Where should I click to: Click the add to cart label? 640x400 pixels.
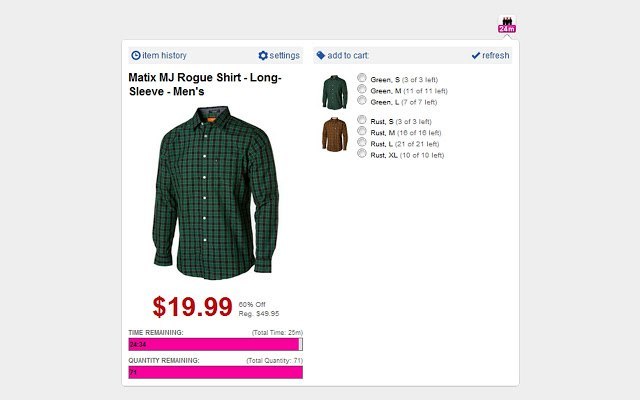click(x=348, y=56)
